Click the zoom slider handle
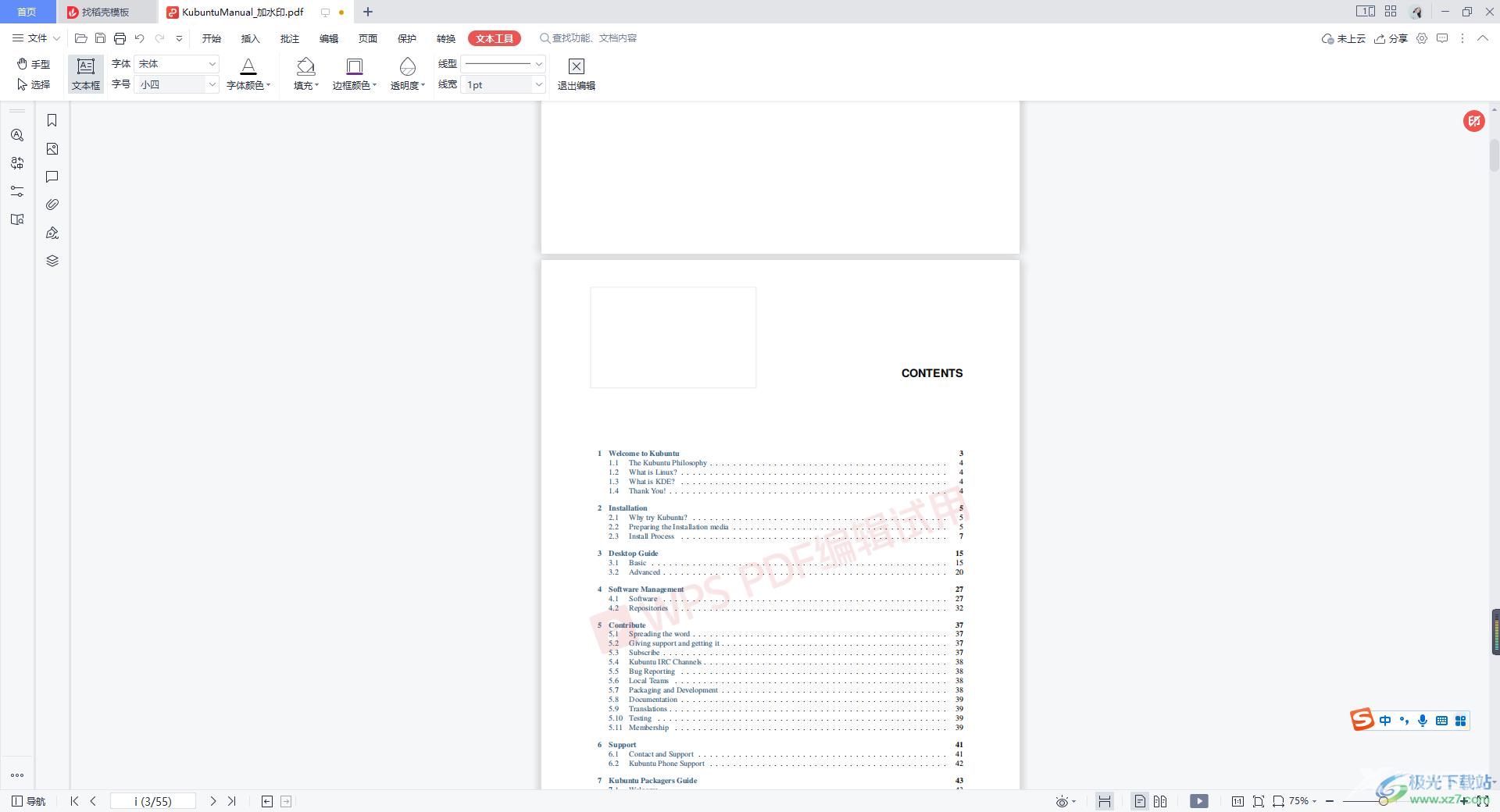The width and height of the screenshot is (1500, 812). pos(1383,801)
